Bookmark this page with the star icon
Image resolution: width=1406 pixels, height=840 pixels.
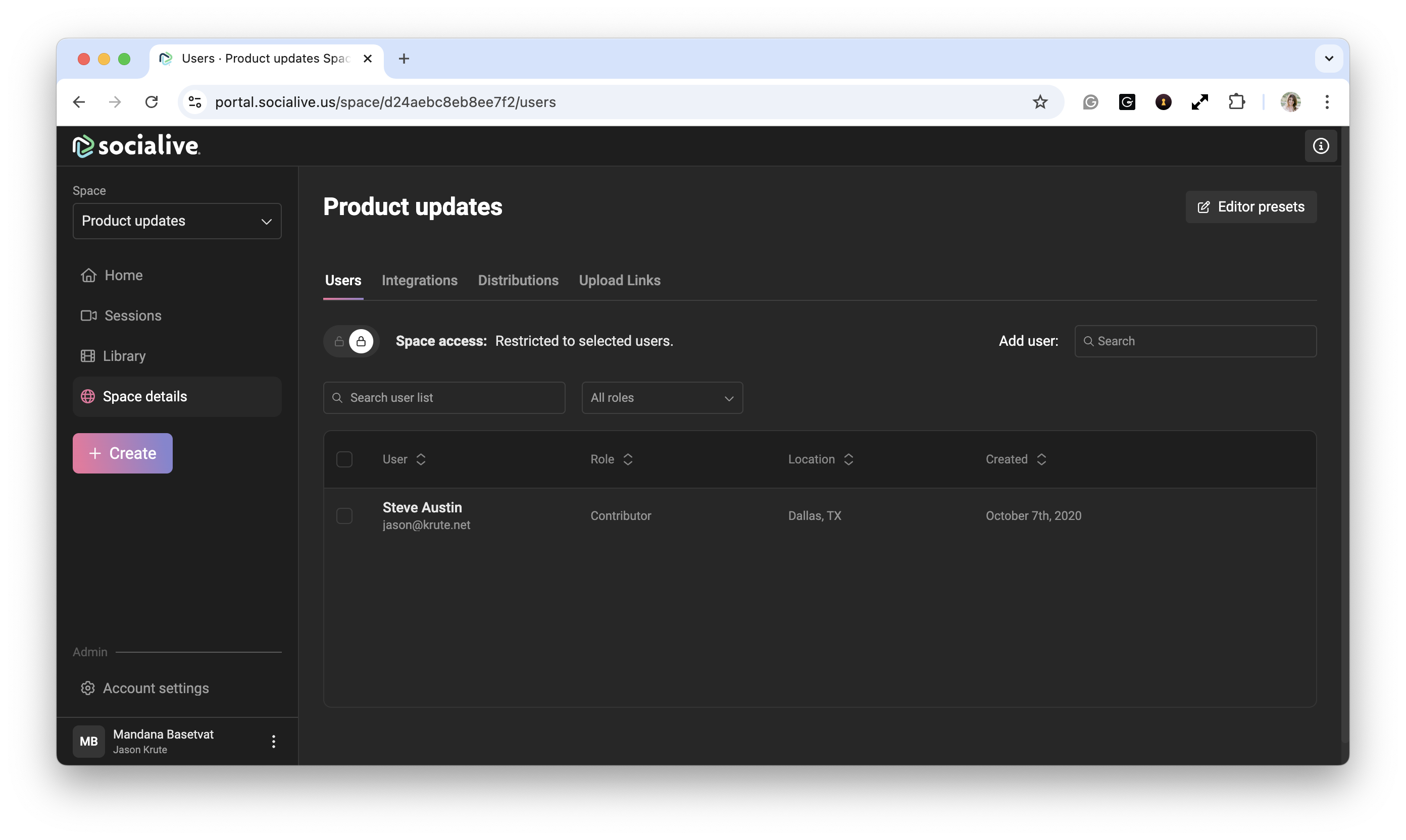[1040, 102]
